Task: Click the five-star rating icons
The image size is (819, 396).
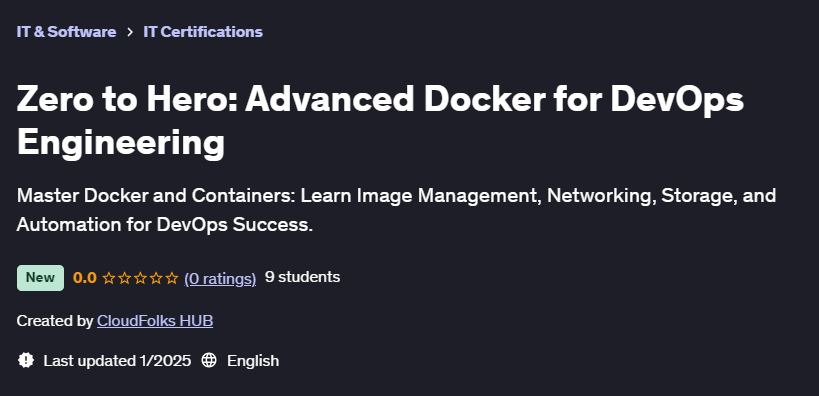Action: point(140,278)
